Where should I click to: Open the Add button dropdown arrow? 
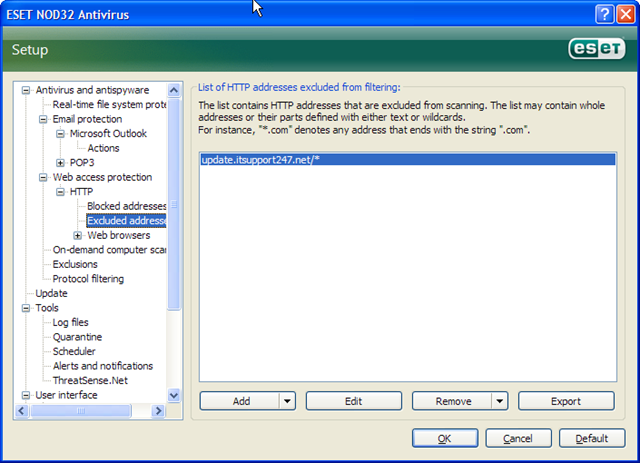pos(287,401)
